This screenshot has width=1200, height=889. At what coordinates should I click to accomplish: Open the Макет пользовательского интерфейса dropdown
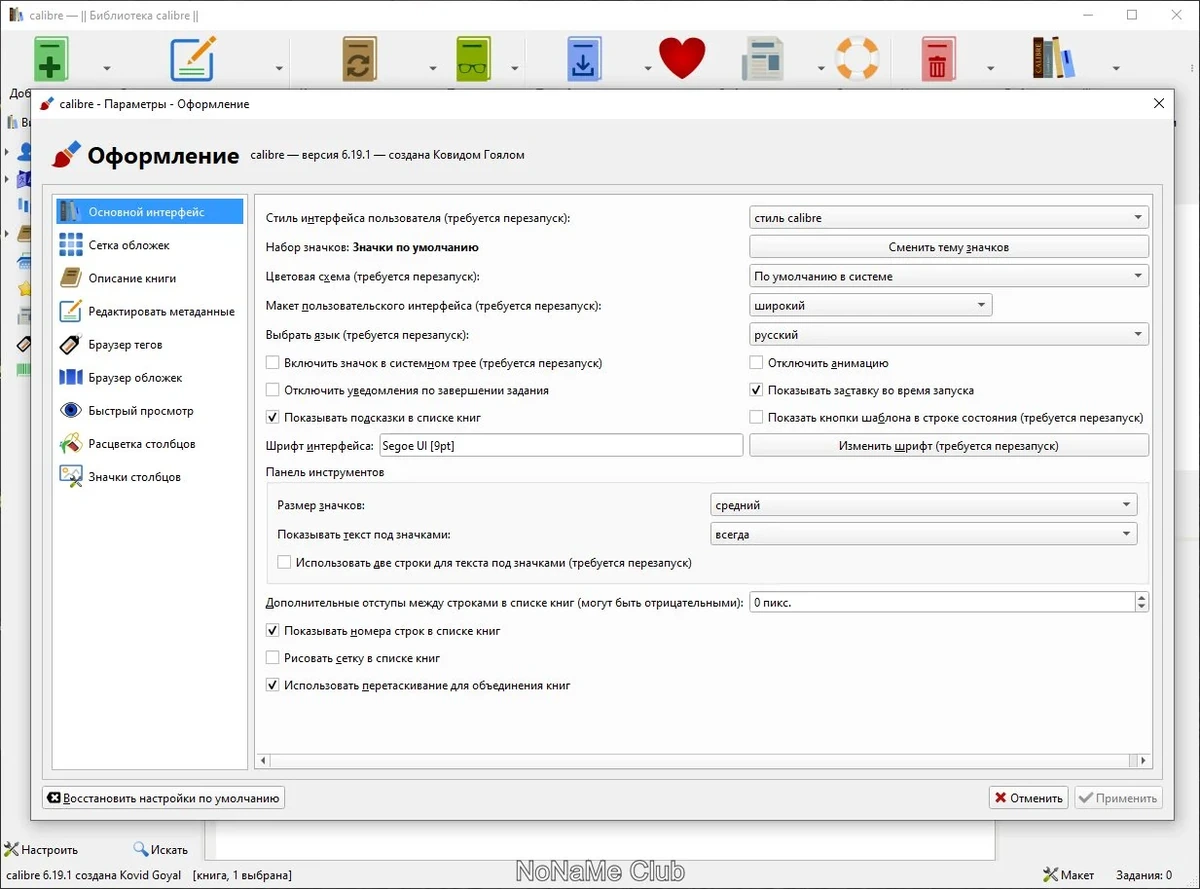coord(871,305)
